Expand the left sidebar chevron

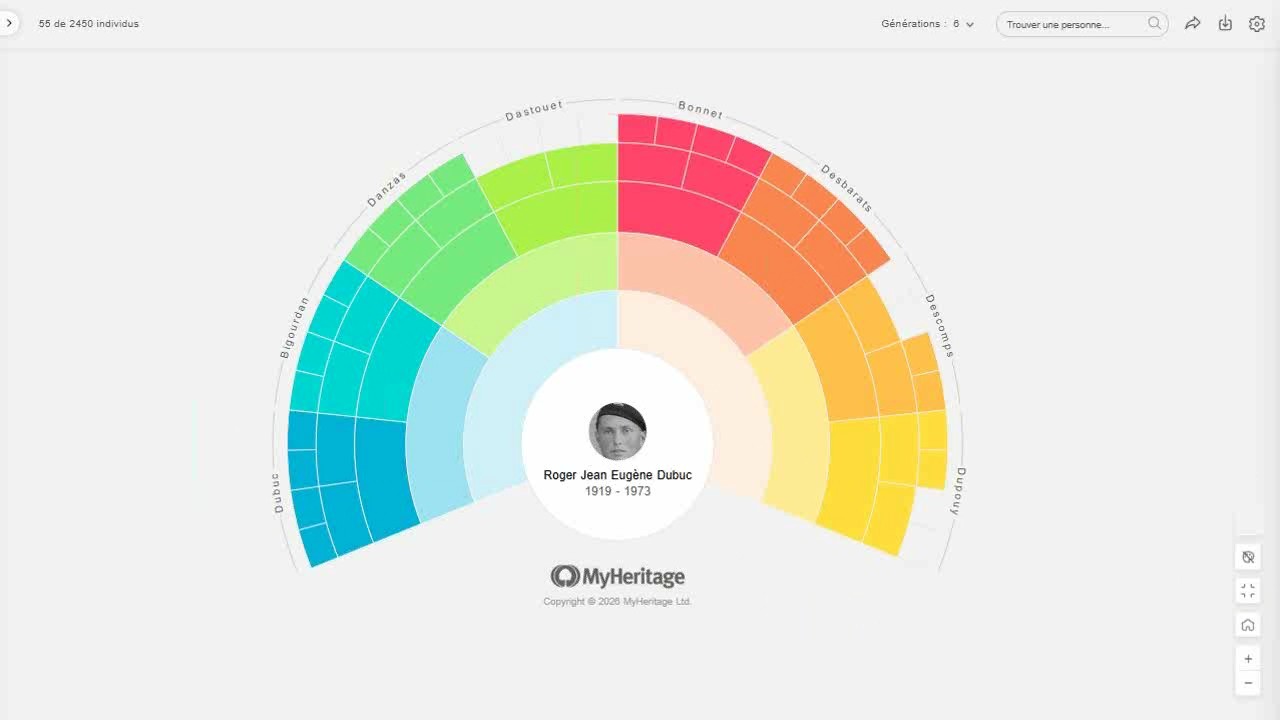(10, 22)
